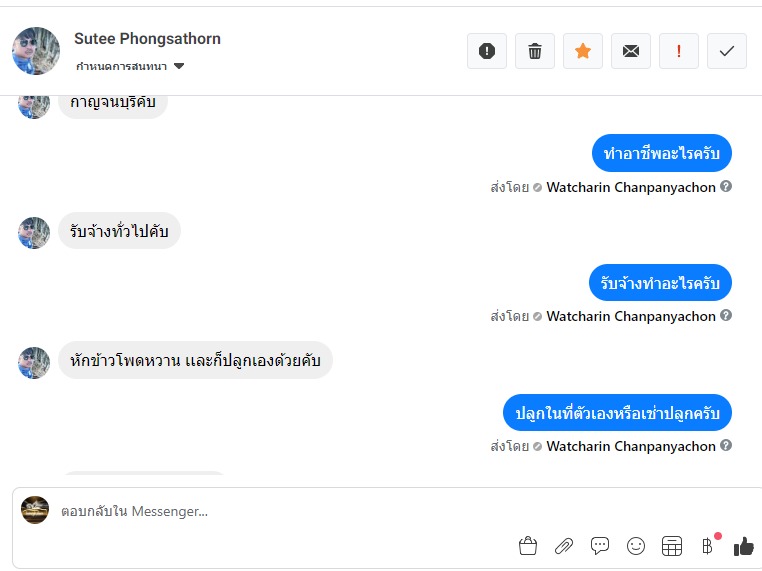Image resolution: width=762 pixels, height=571 pixels.
Task: Mark conversation unread with envelope icon
Action: (631, 51)
